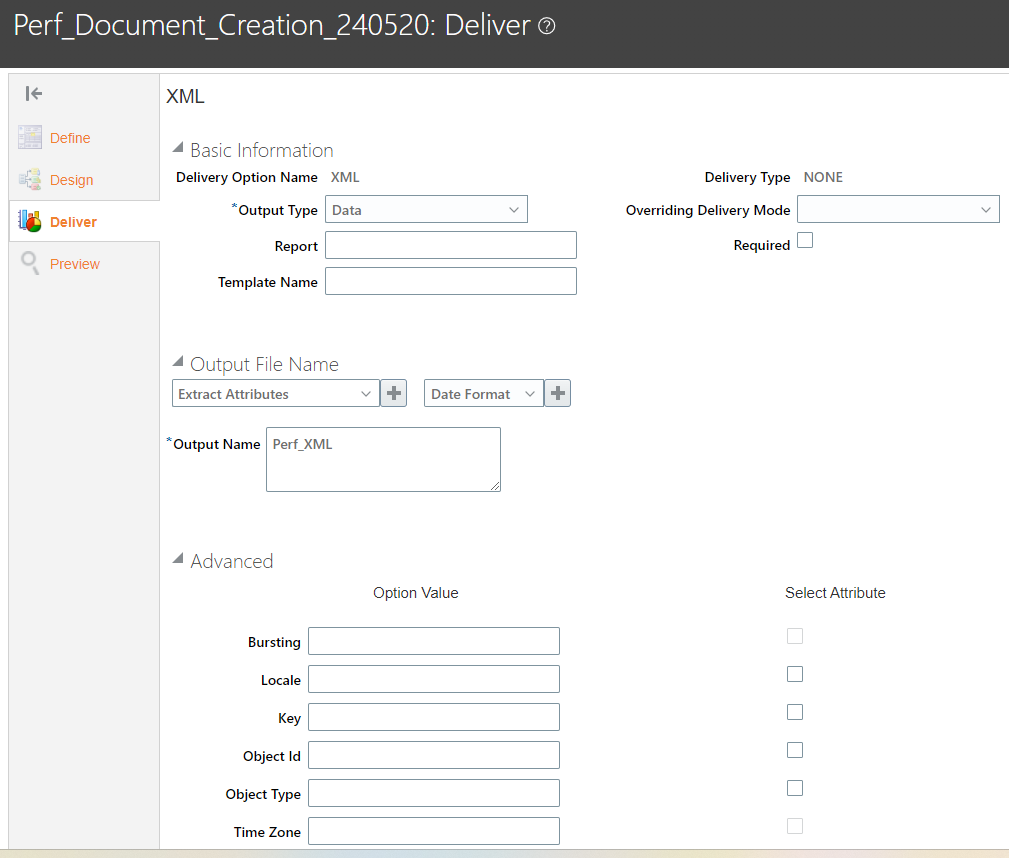
Task: Click the Object Id value field
Action: pyautogui.click(x=434, y=755)
